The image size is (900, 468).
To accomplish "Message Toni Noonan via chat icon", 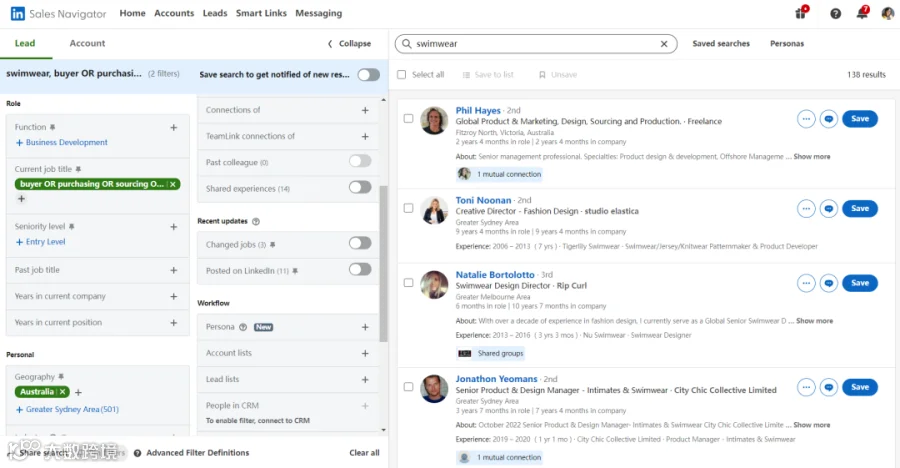I will pos(829,208).
